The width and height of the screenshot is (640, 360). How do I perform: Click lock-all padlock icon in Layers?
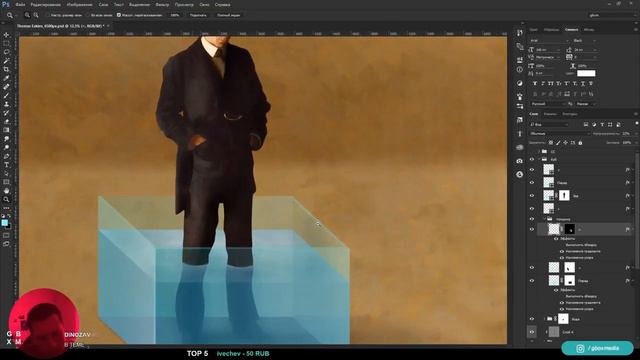[580, 143]
